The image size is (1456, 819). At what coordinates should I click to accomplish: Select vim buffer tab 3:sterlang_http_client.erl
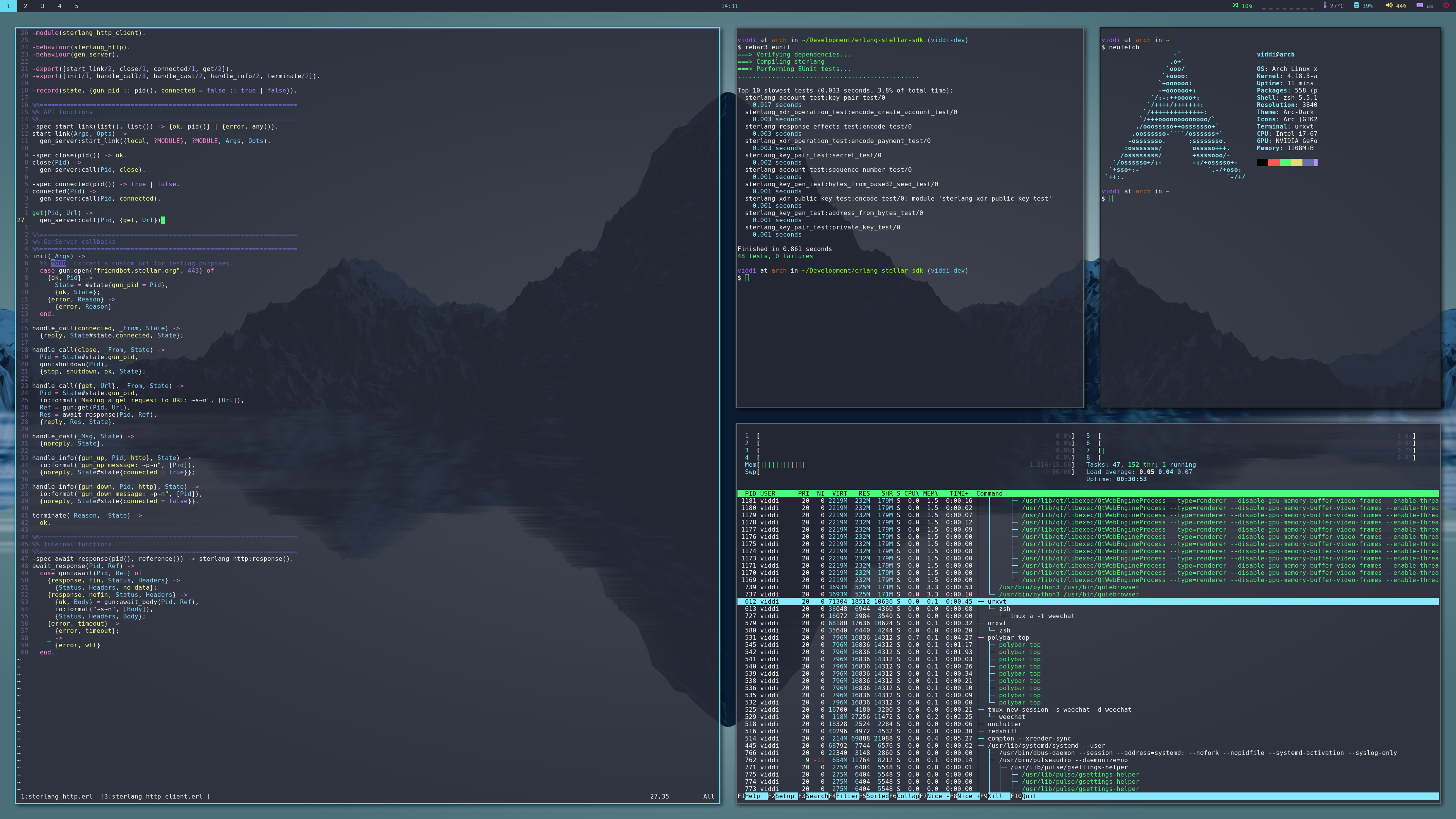coord(155,796)
